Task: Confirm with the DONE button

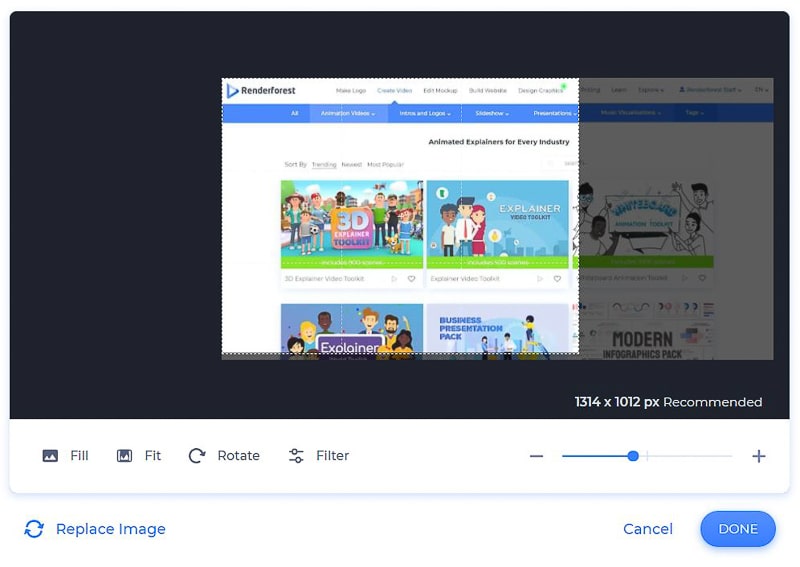Action: (738, 529)
